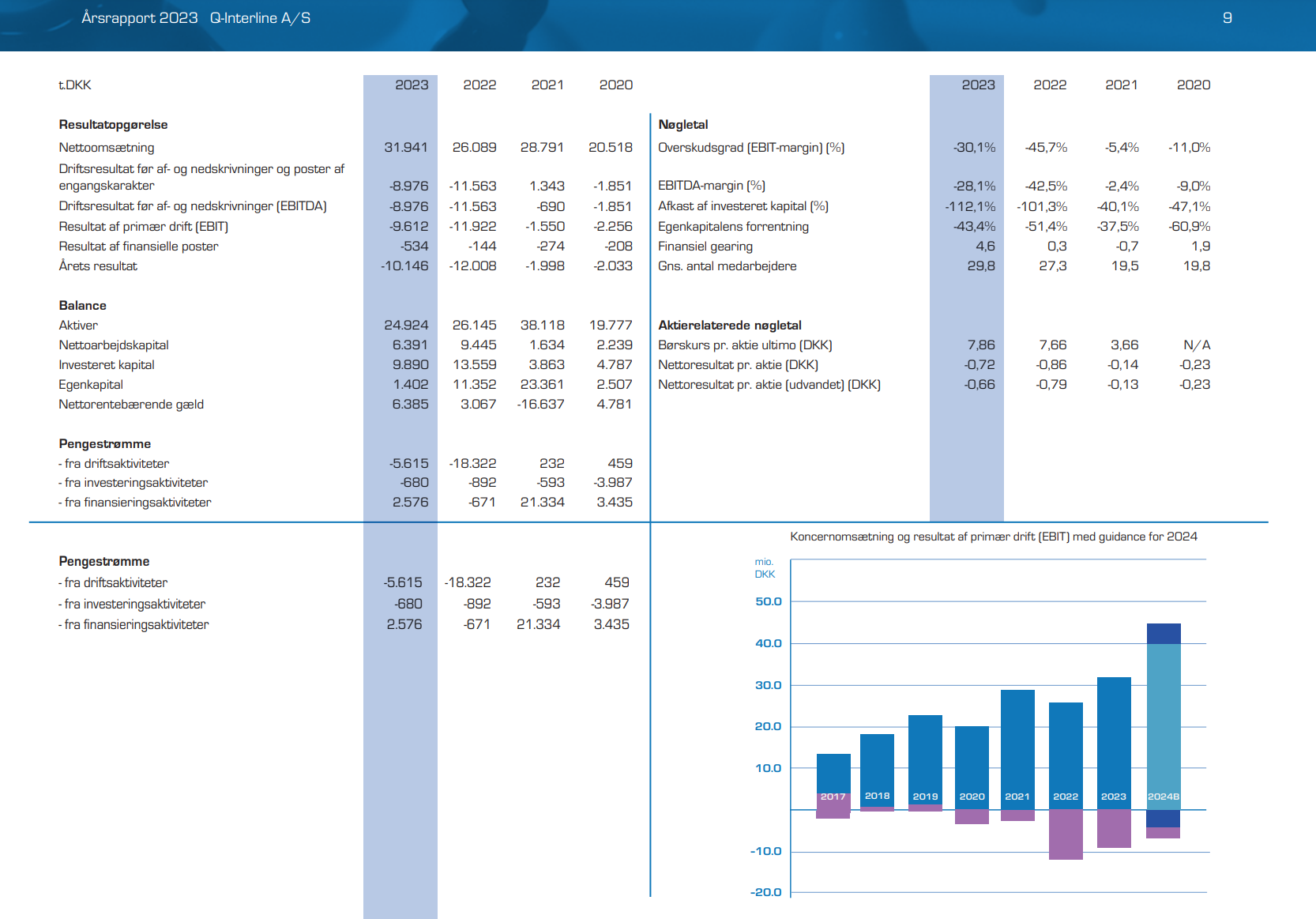Click return on equity value -60,9%

click(x=1190, y=226)
